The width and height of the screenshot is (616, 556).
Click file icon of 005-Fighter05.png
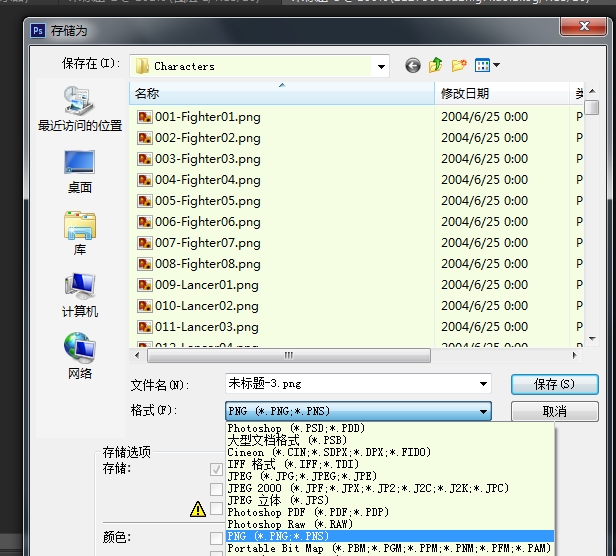(x=145, y=201)
